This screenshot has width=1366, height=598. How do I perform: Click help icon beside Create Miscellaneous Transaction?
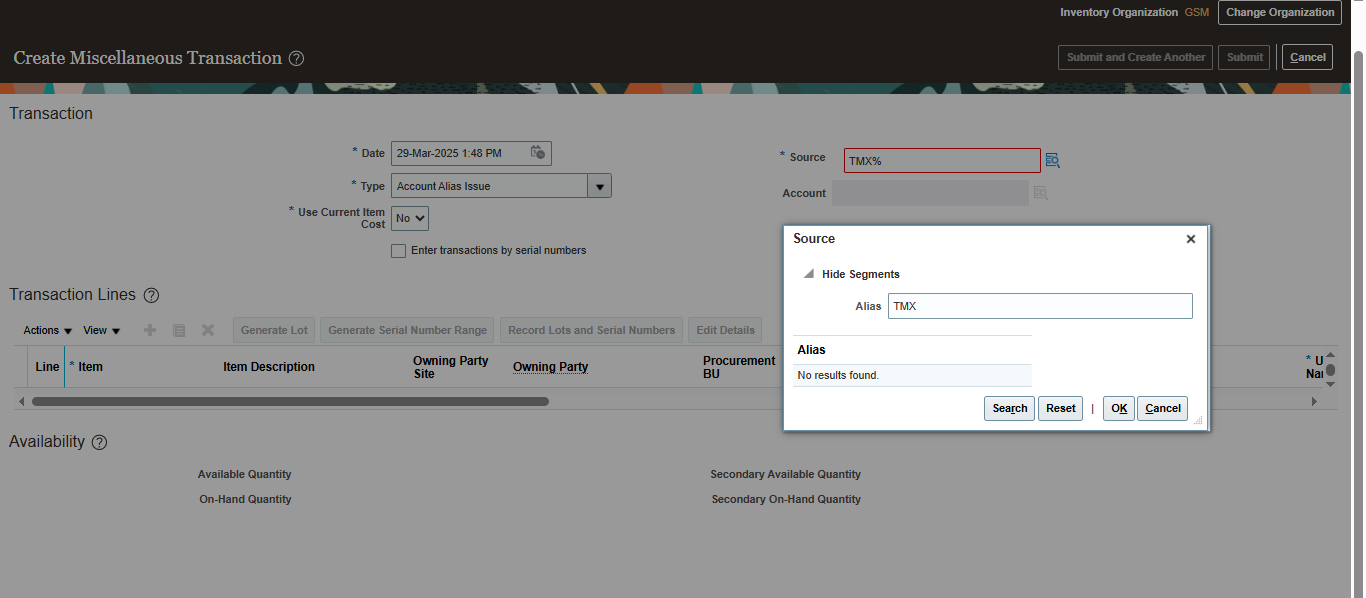click(296, 59)
